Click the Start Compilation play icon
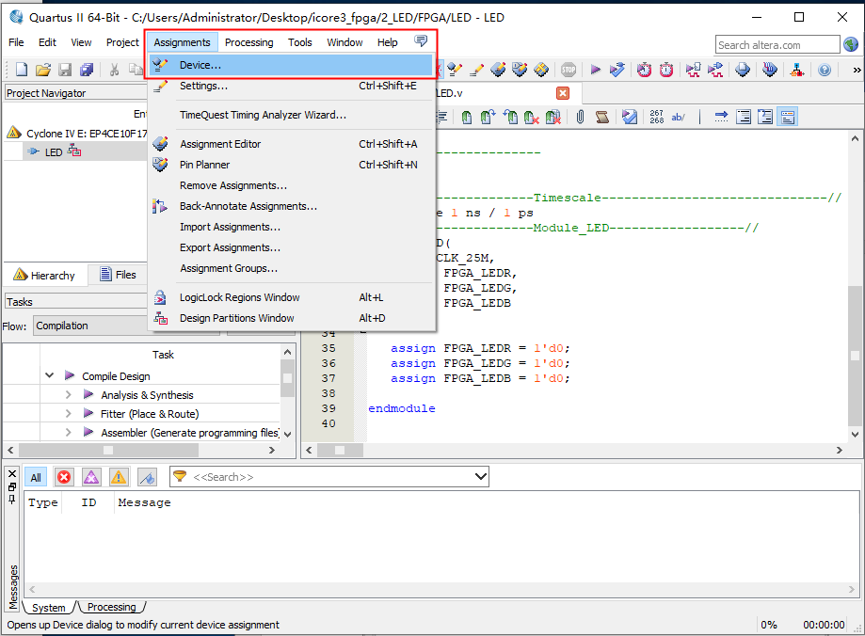Screen dimensions: 865x636 [x=595, y=70]
